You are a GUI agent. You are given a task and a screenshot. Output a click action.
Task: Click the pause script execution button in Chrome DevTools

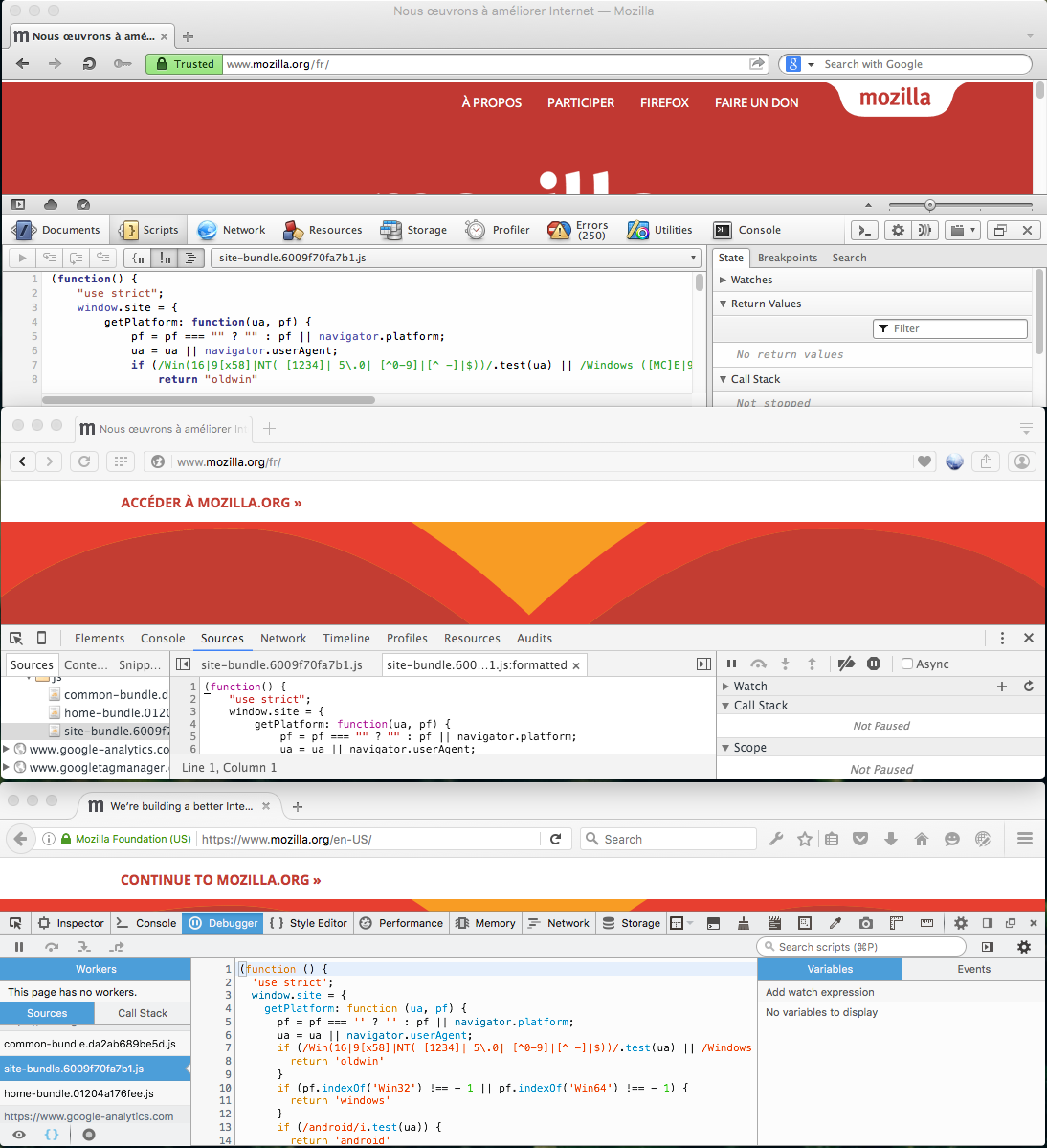coord(731,664)
